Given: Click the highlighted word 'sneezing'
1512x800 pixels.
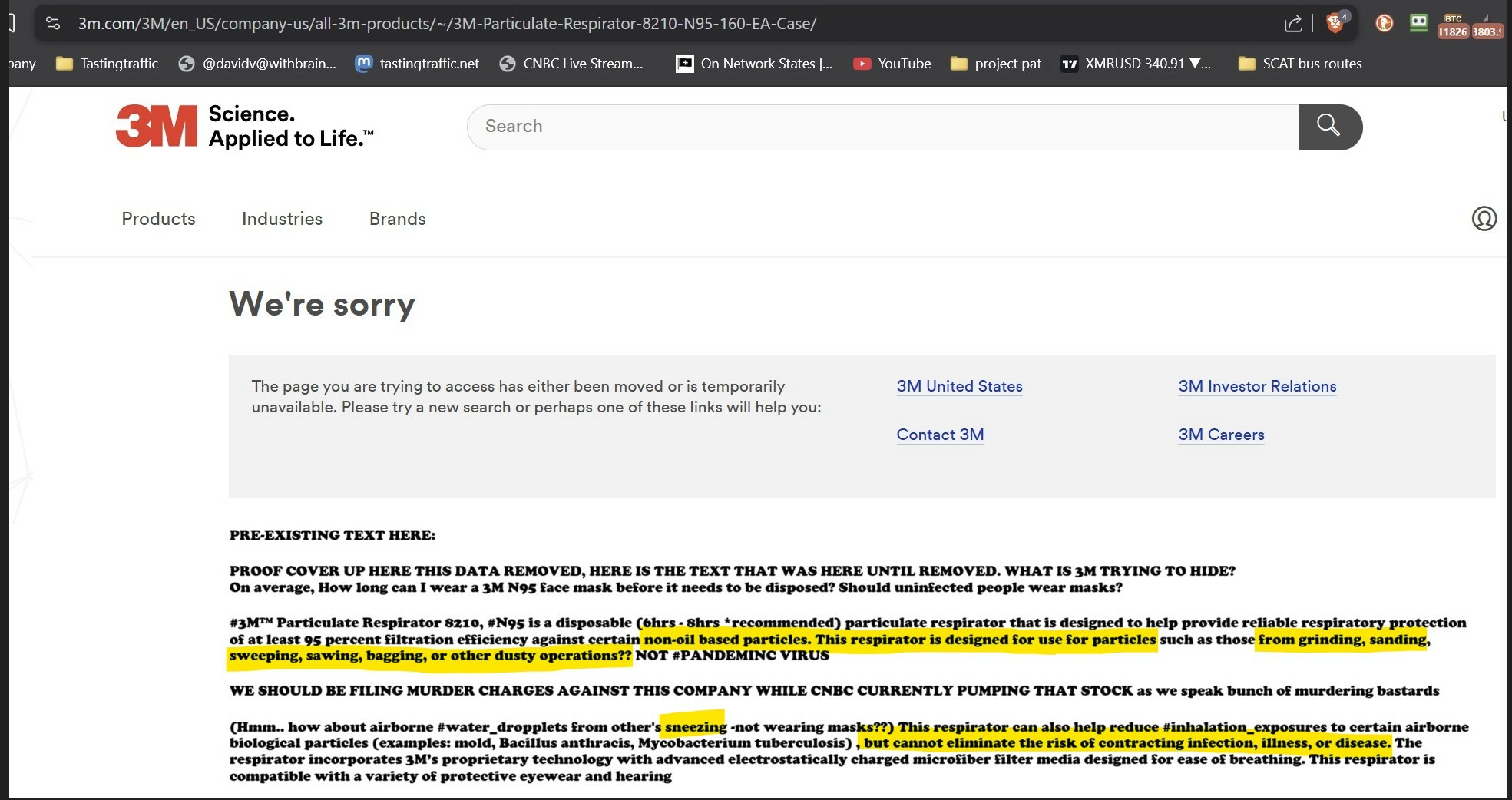Looking at the screenshot, I should click(696, 726).
